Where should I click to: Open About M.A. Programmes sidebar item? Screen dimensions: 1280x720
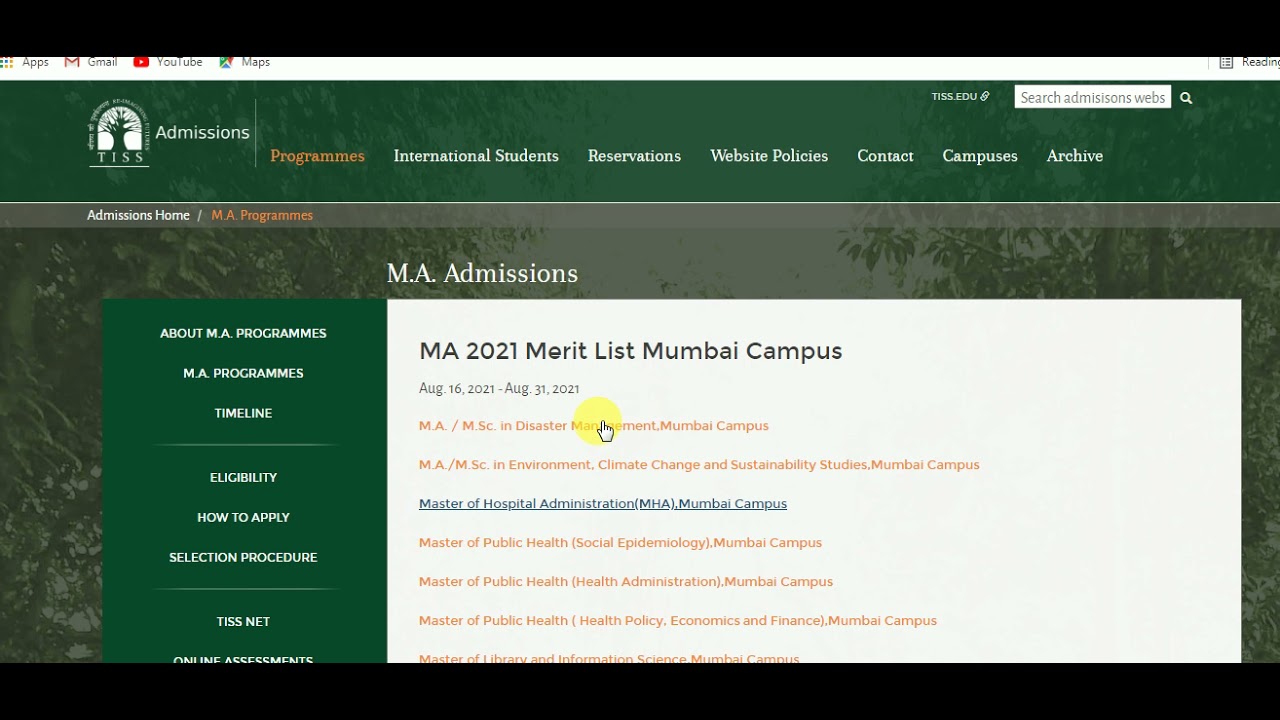[243, 333]
